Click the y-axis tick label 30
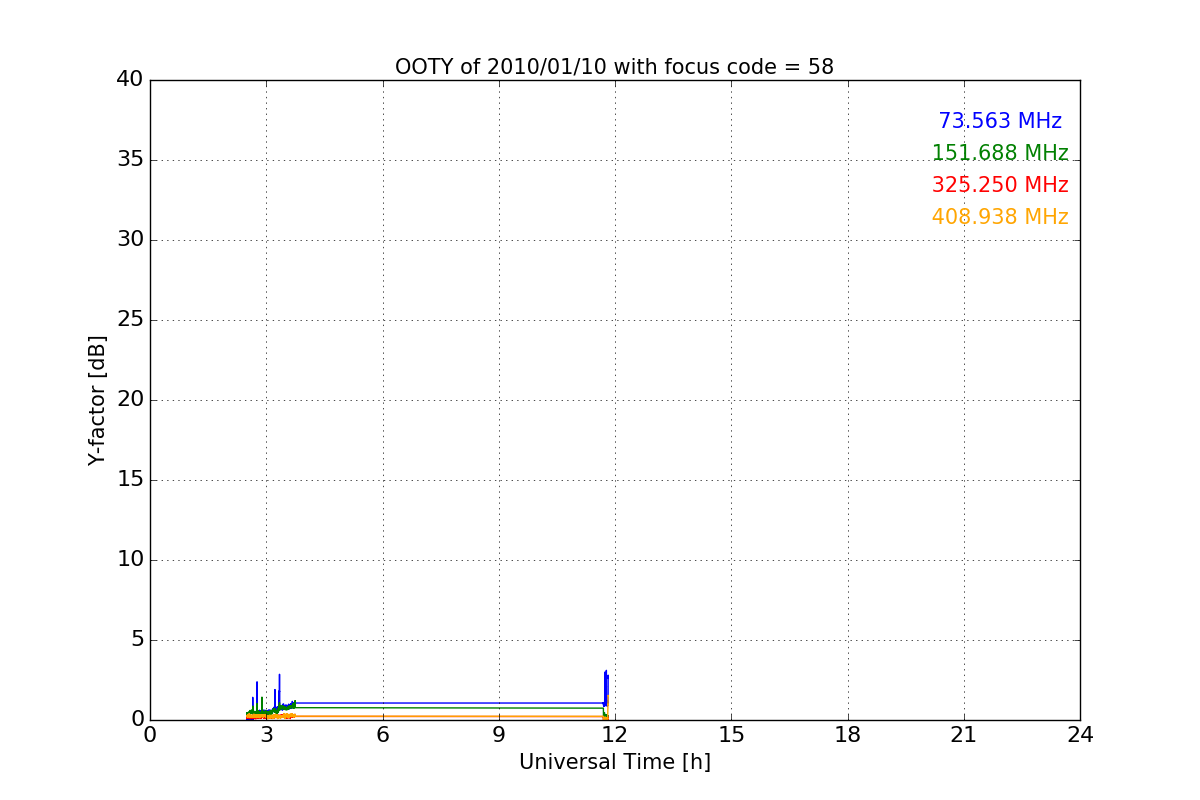 130,240
